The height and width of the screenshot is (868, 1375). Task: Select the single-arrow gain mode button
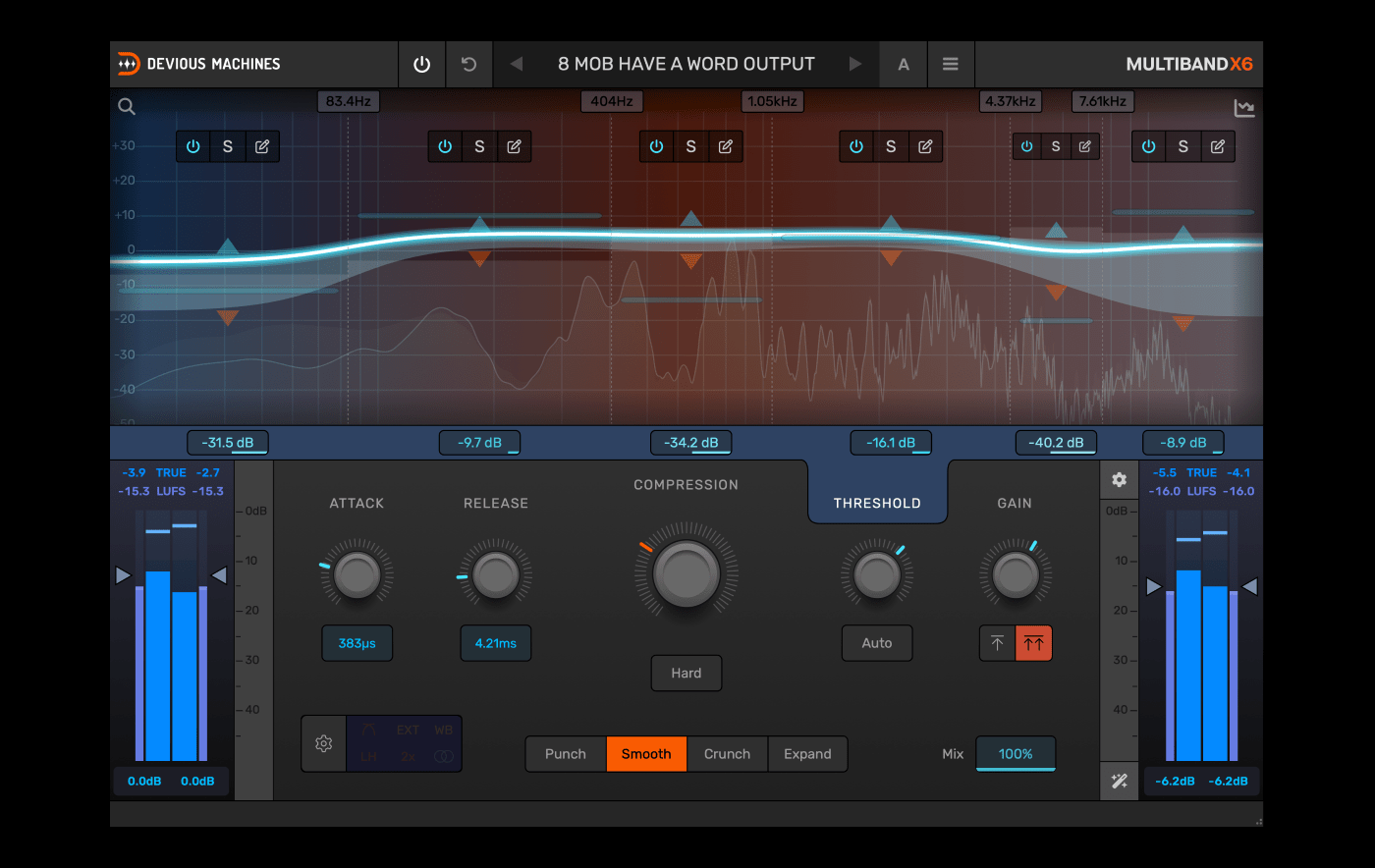tap(998, 643)
